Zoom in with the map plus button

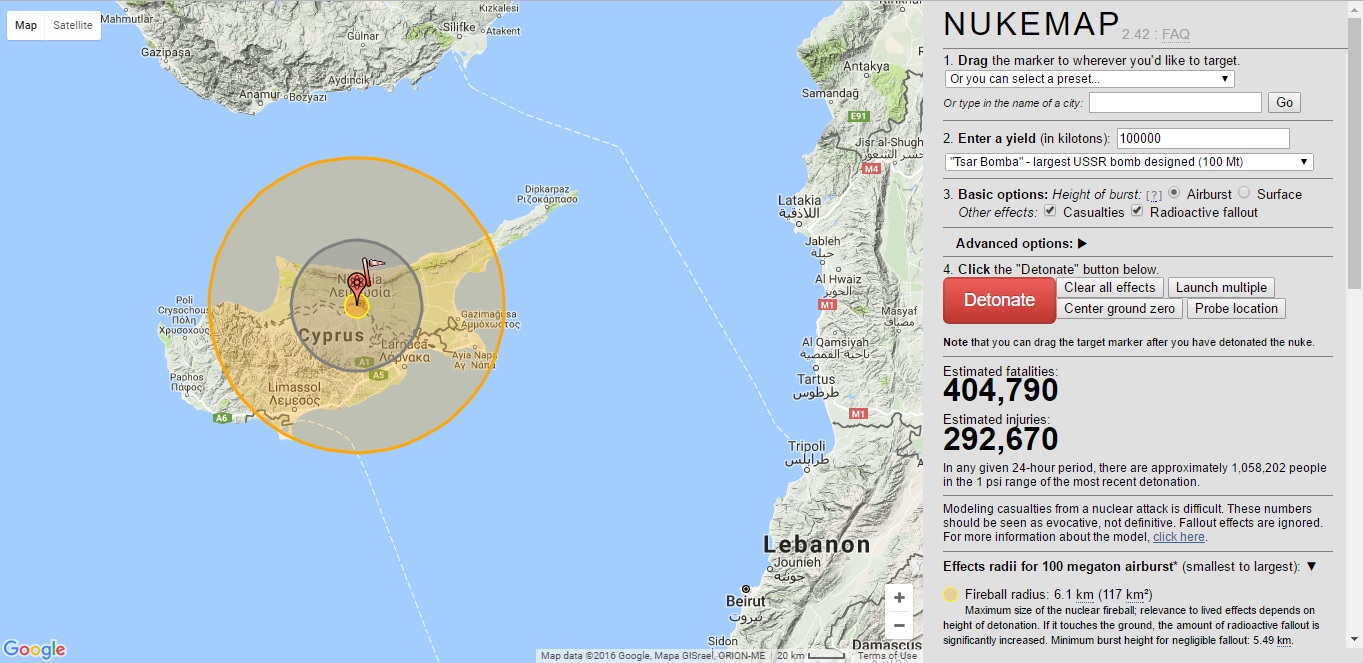point(899,598)
